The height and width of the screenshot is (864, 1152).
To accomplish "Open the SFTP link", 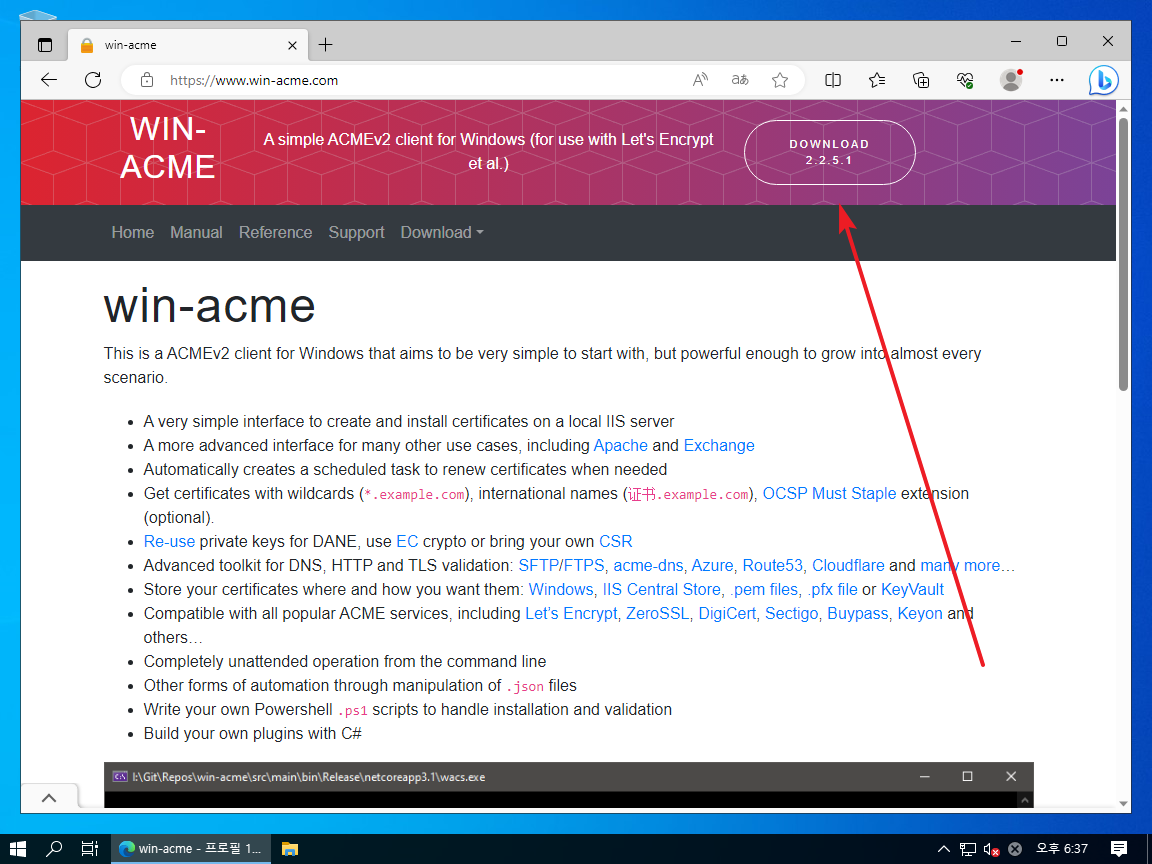I will pos(539,565).
